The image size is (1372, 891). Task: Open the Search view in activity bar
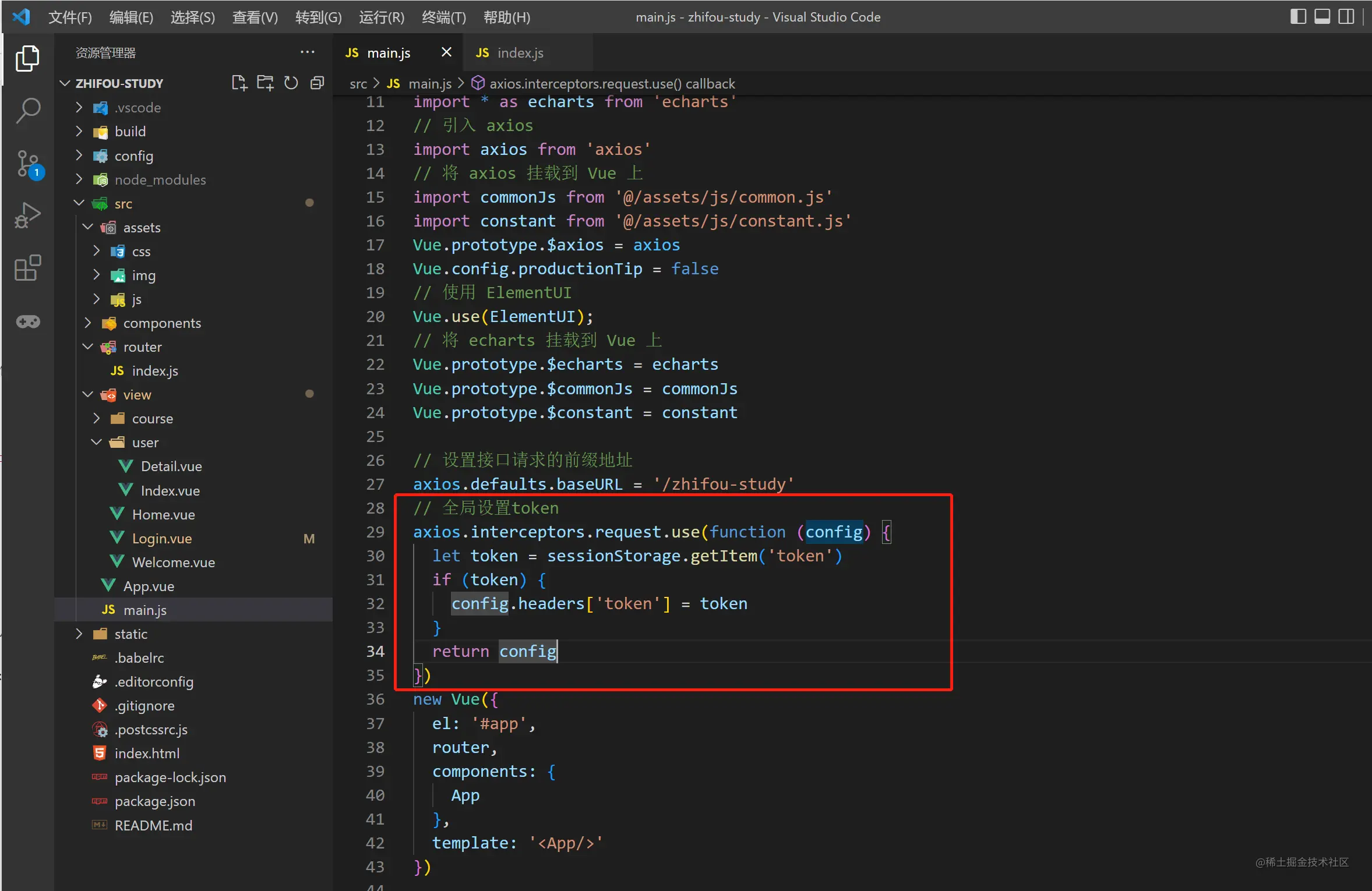(x=27, y=110)
